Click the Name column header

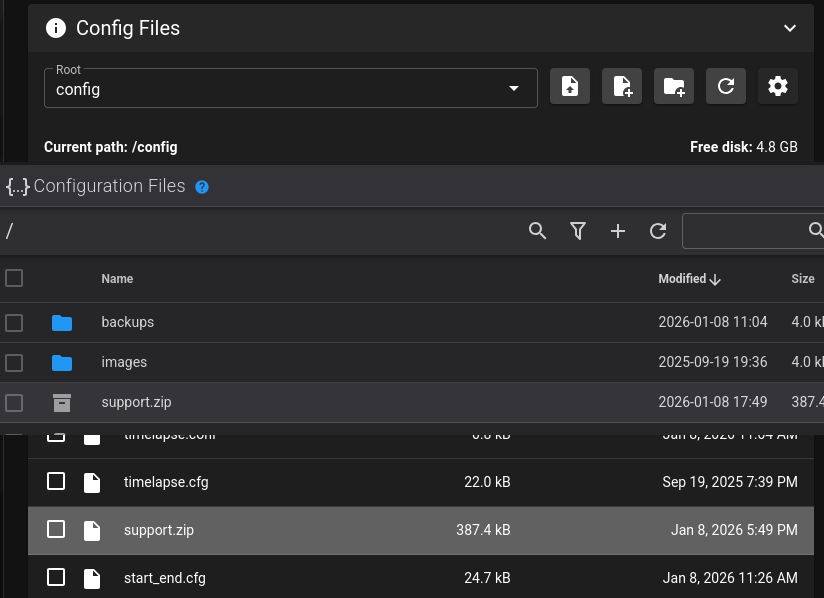pyautogui.click(x=117, y=279)
